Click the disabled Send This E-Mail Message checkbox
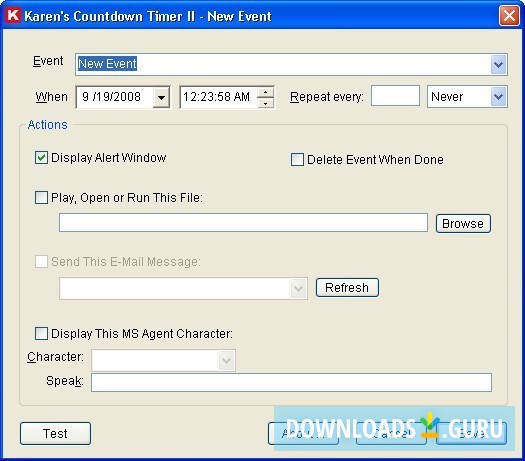The image size is (525, 461). 41,261
